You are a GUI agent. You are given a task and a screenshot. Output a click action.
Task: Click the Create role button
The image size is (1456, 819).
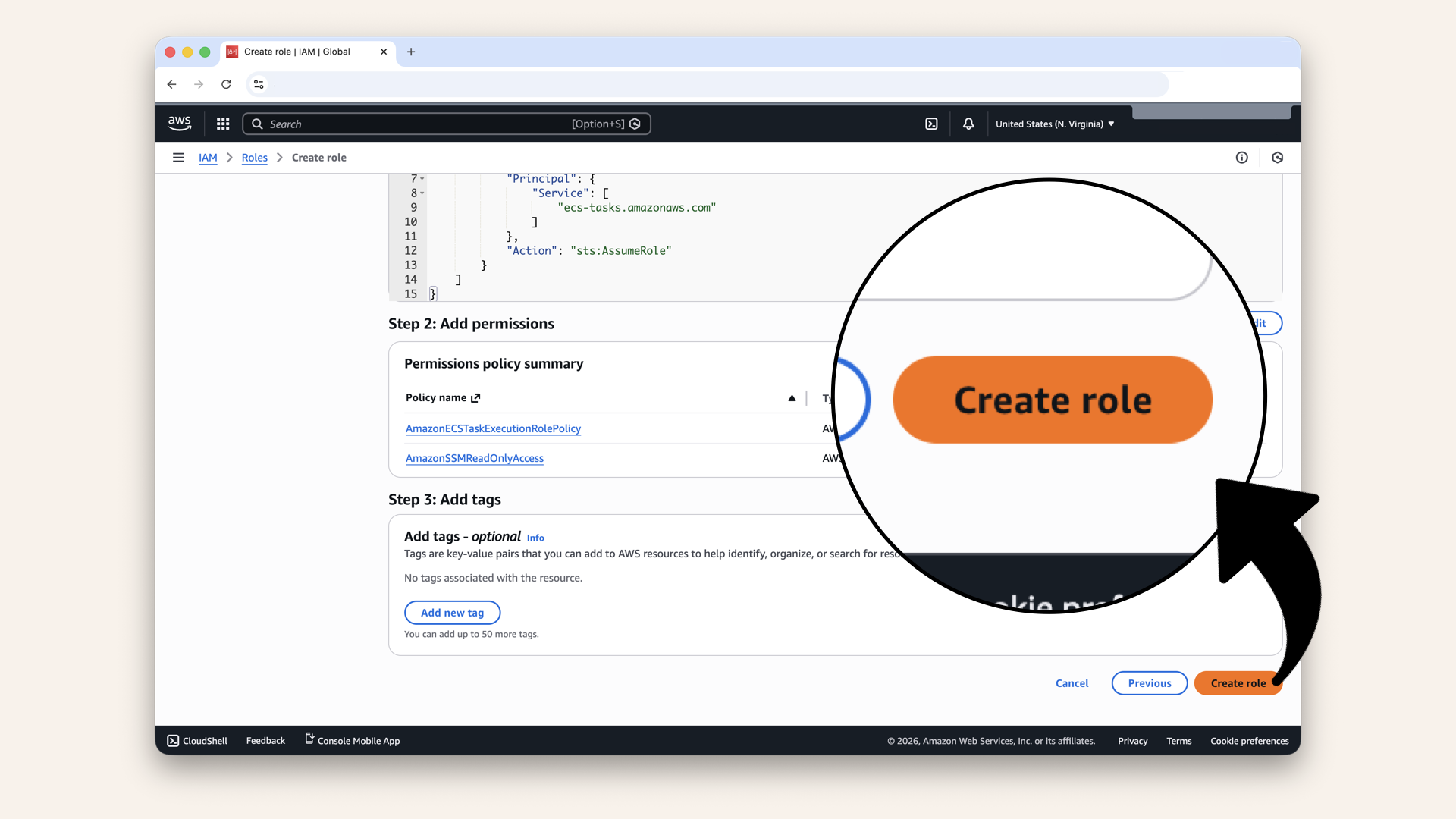1238,682
